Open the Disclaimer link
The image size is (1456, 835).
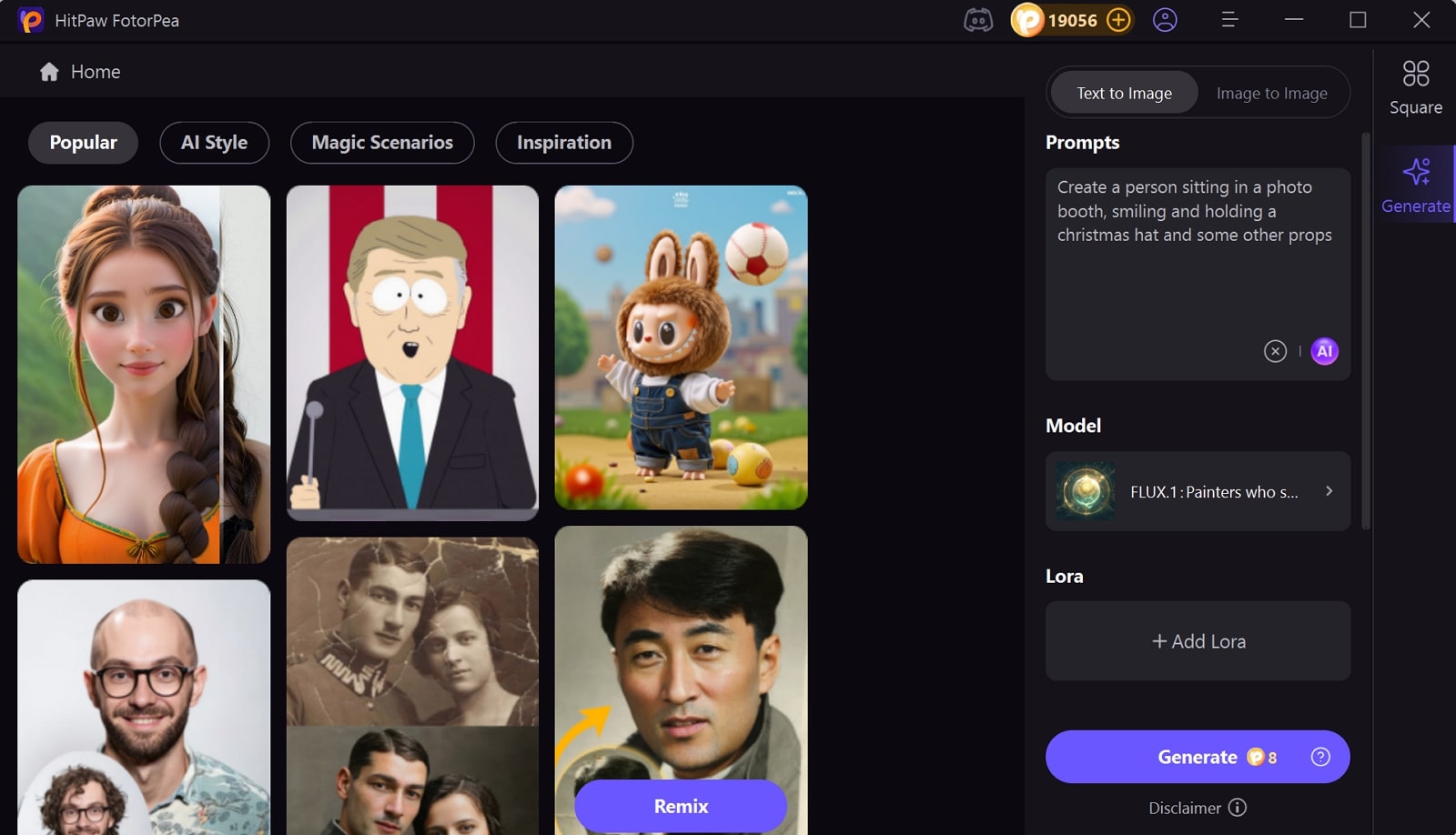[x=1185, y=808]
